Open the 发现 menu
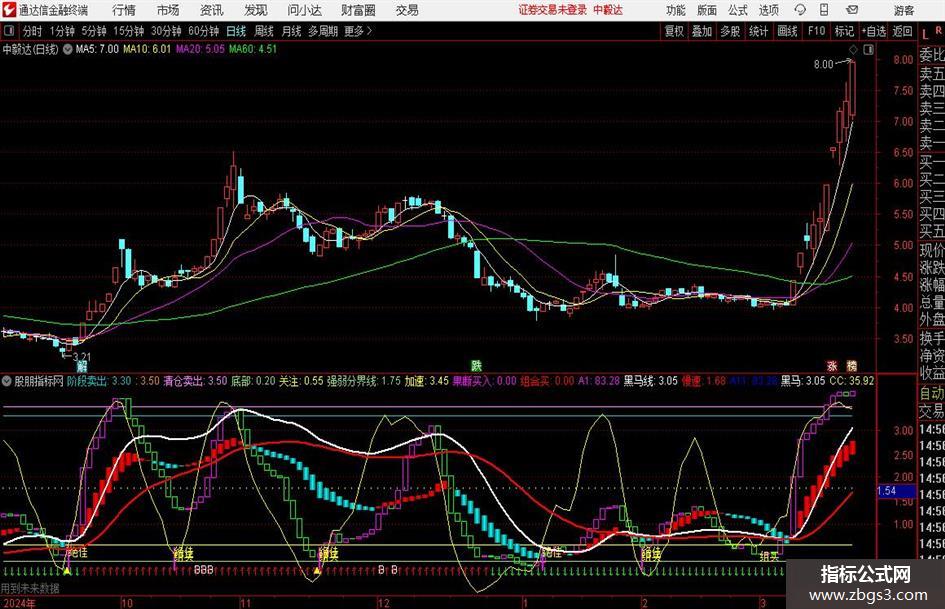The width and height of the screenshot is (945, 609). pos(256,10)
